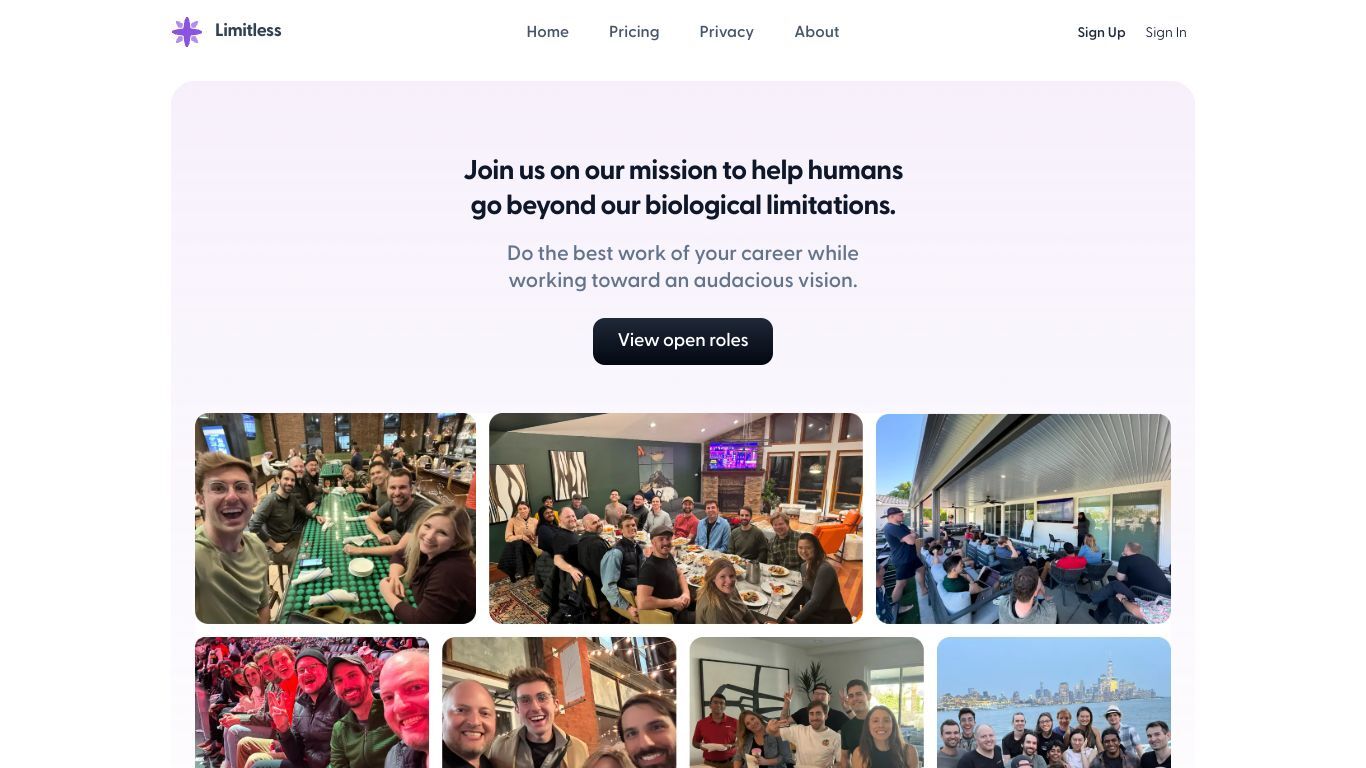Open the string lights selfie photo
The width and height of the screenshot is (1366, 768).
pyautogui.click(x=559, y=702)
